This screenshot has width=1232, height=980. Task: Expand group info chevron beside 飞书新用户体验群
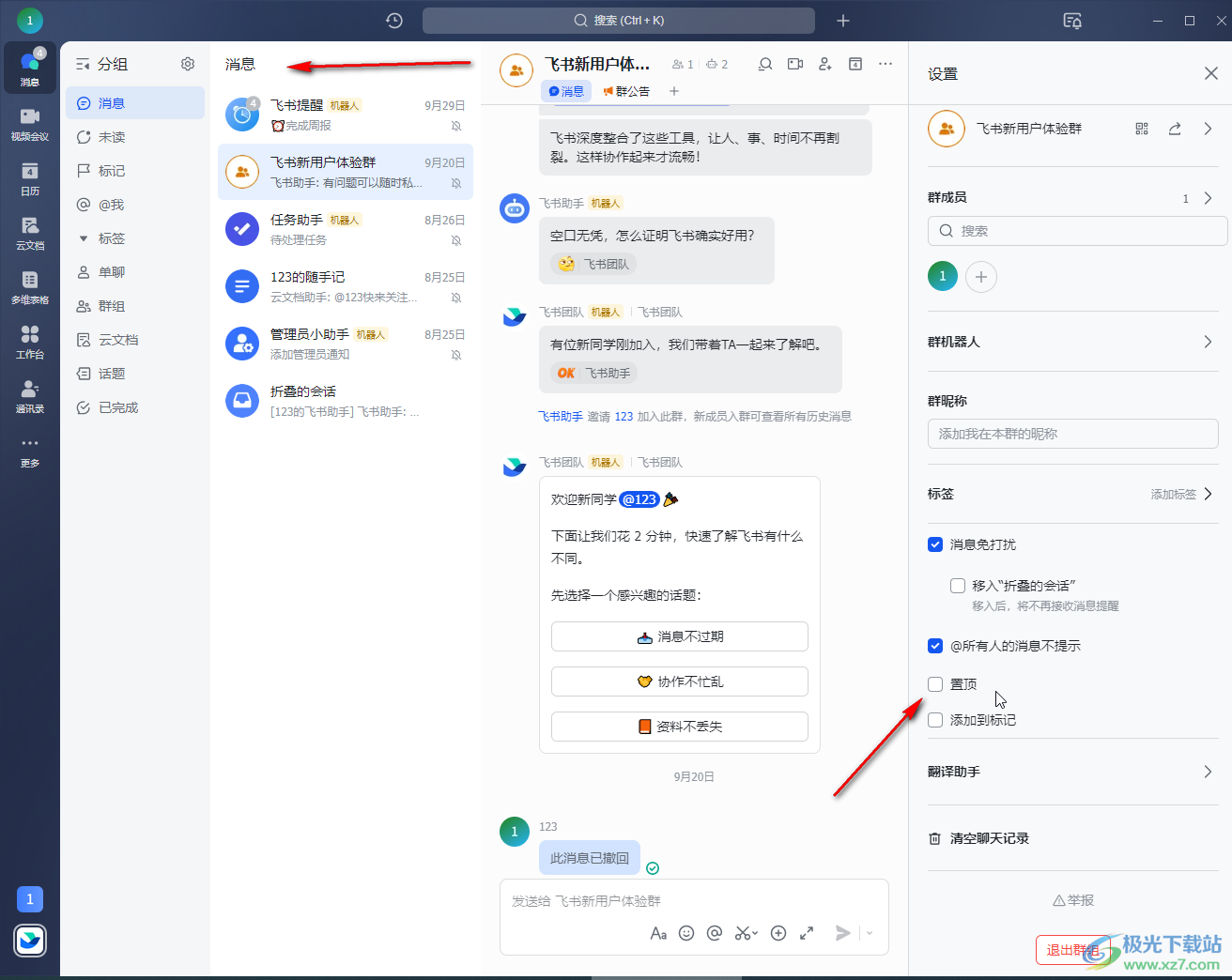coord(1208,129)
